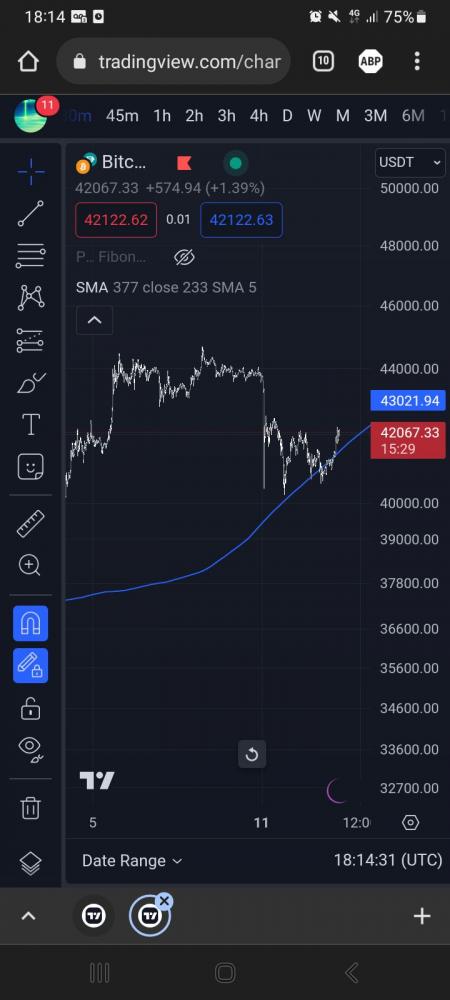Select the Text annotation tool
Image resolution: width=450 pixels, height=1000 pixels.
[x=31, y=425]
